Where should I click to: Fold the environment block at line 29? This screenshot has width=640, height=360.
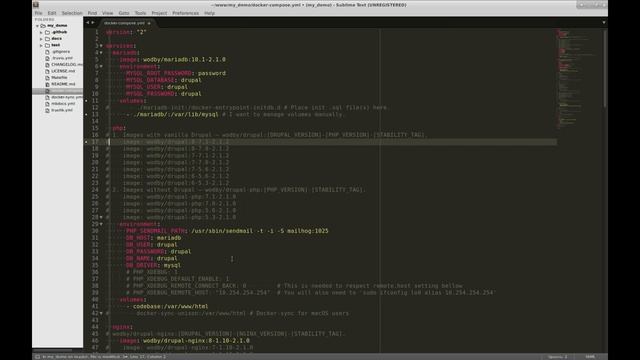point(101,224)
